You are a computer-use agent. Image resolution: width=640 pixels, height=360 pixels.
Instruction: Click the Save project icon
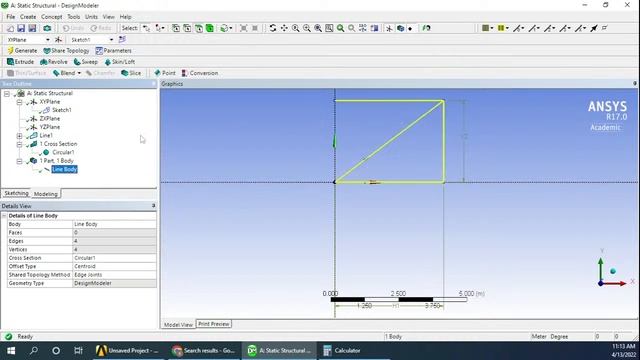(21, 28)
